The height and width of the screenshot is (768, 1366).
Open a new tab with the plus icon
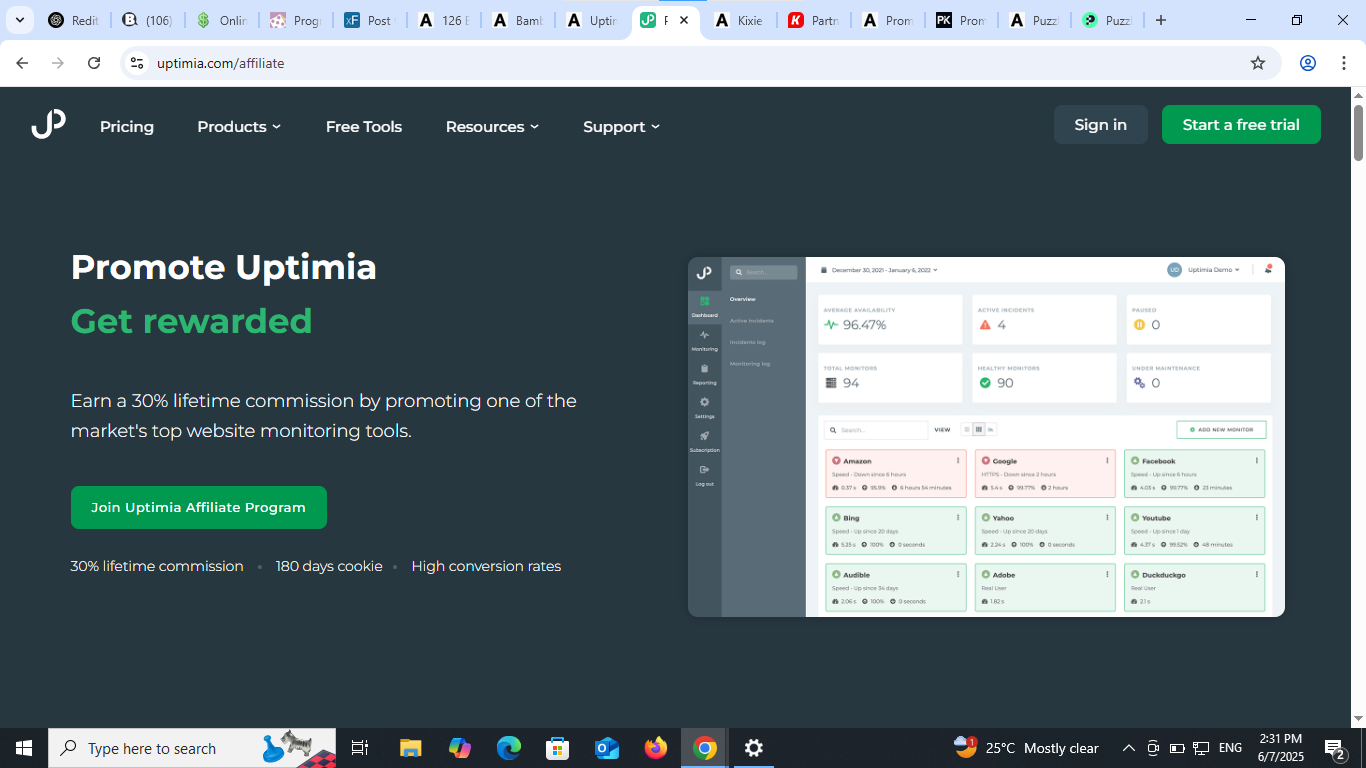1161,20
